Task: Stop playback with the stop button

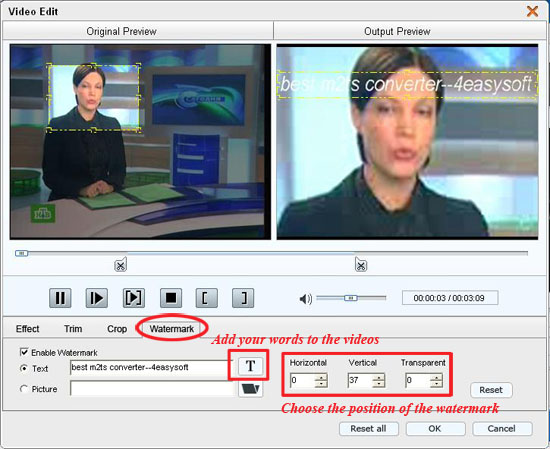Action: (171, 298)
